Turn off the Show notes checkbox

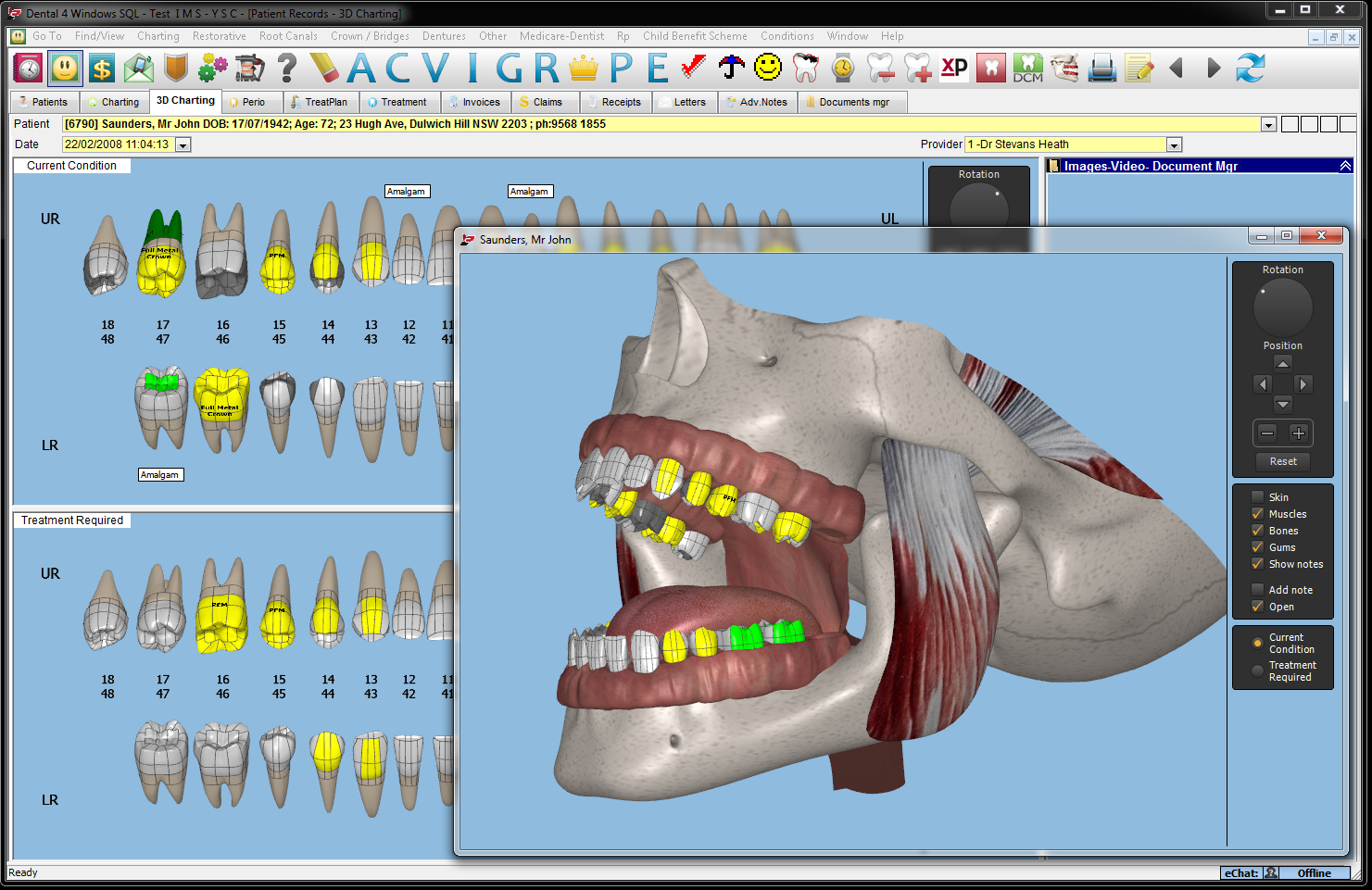tap(1257, 564)
